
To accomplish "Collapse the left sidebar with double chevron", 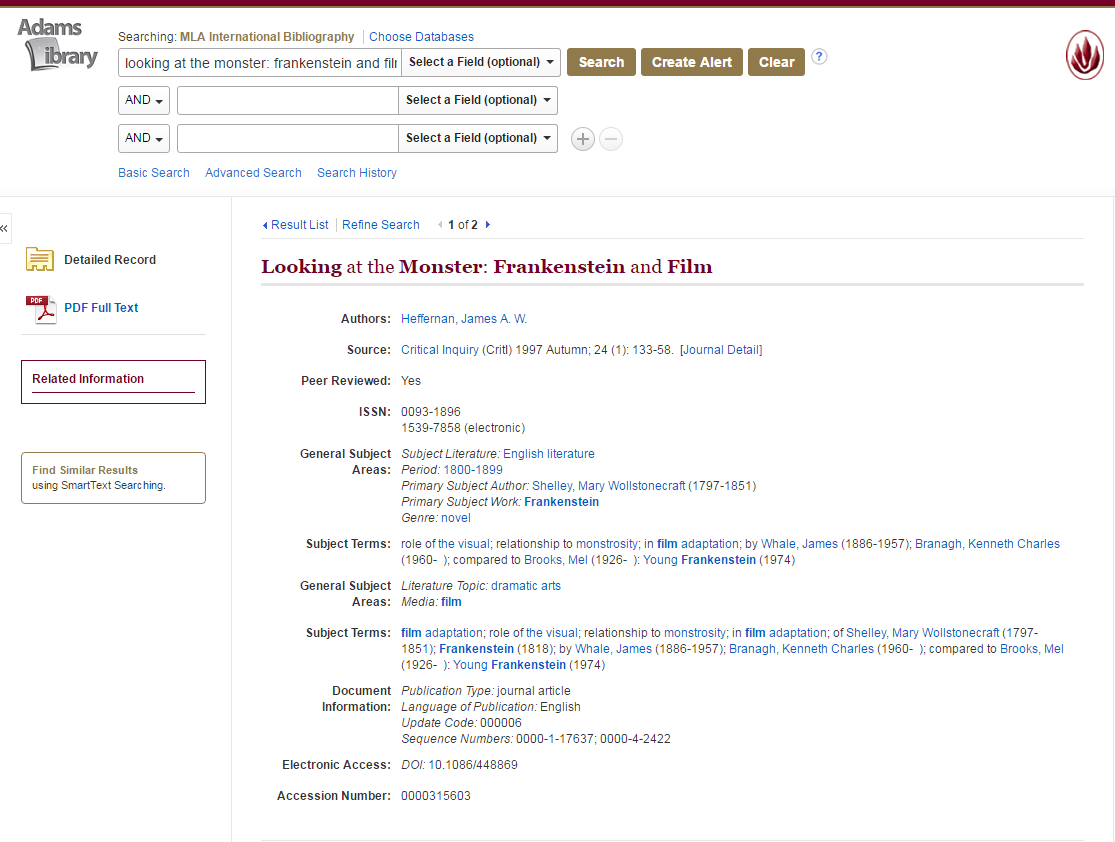I will (x=4, y=228).
